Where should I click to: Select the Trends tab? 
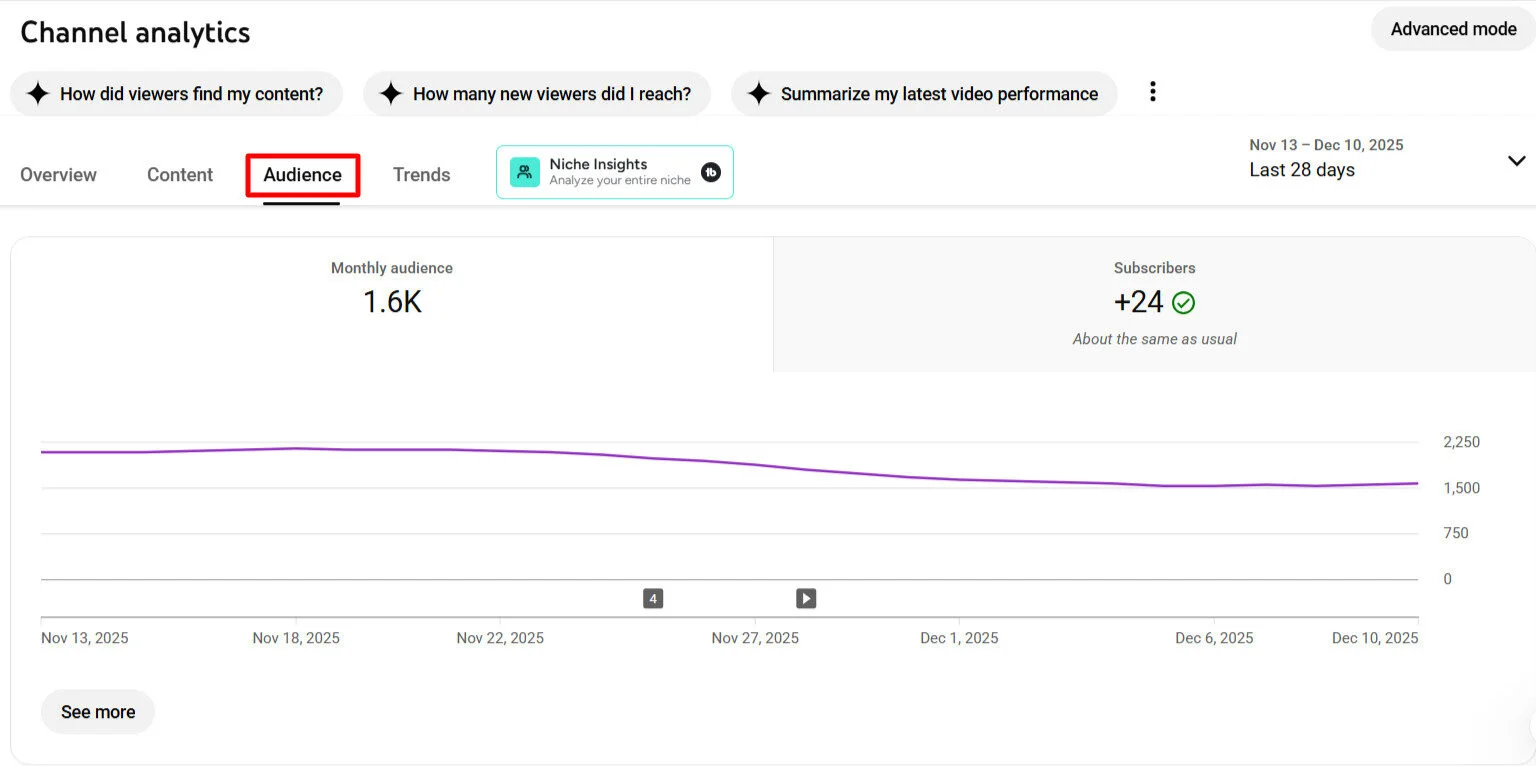tap(421, 174)
